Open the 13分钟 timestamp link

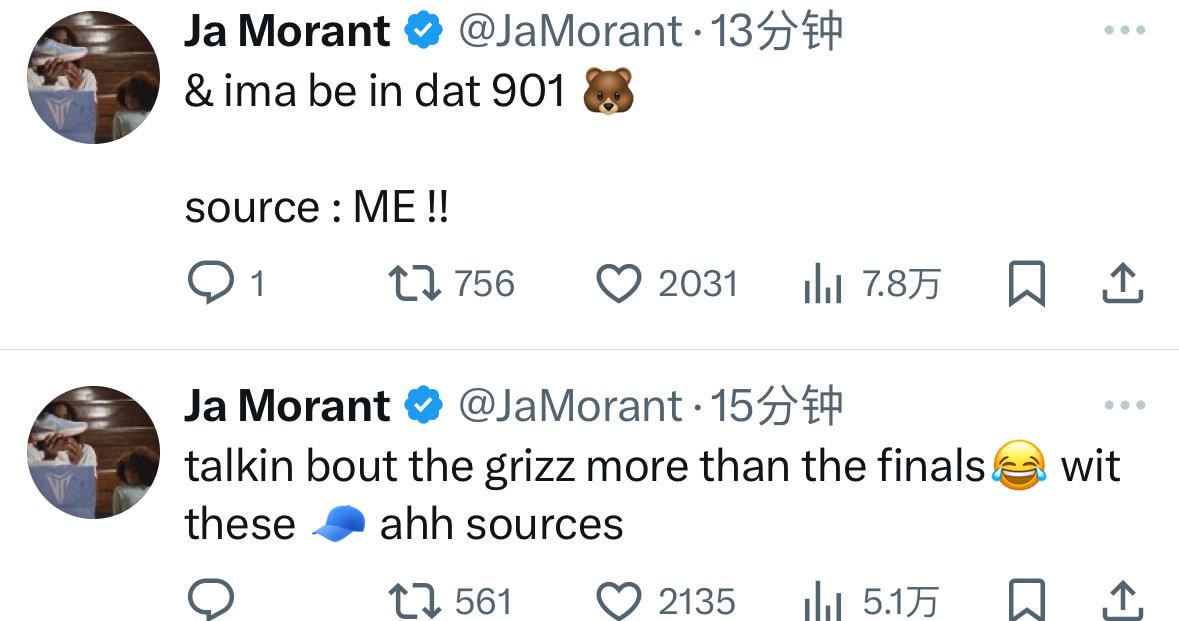[x=776, y=32]
